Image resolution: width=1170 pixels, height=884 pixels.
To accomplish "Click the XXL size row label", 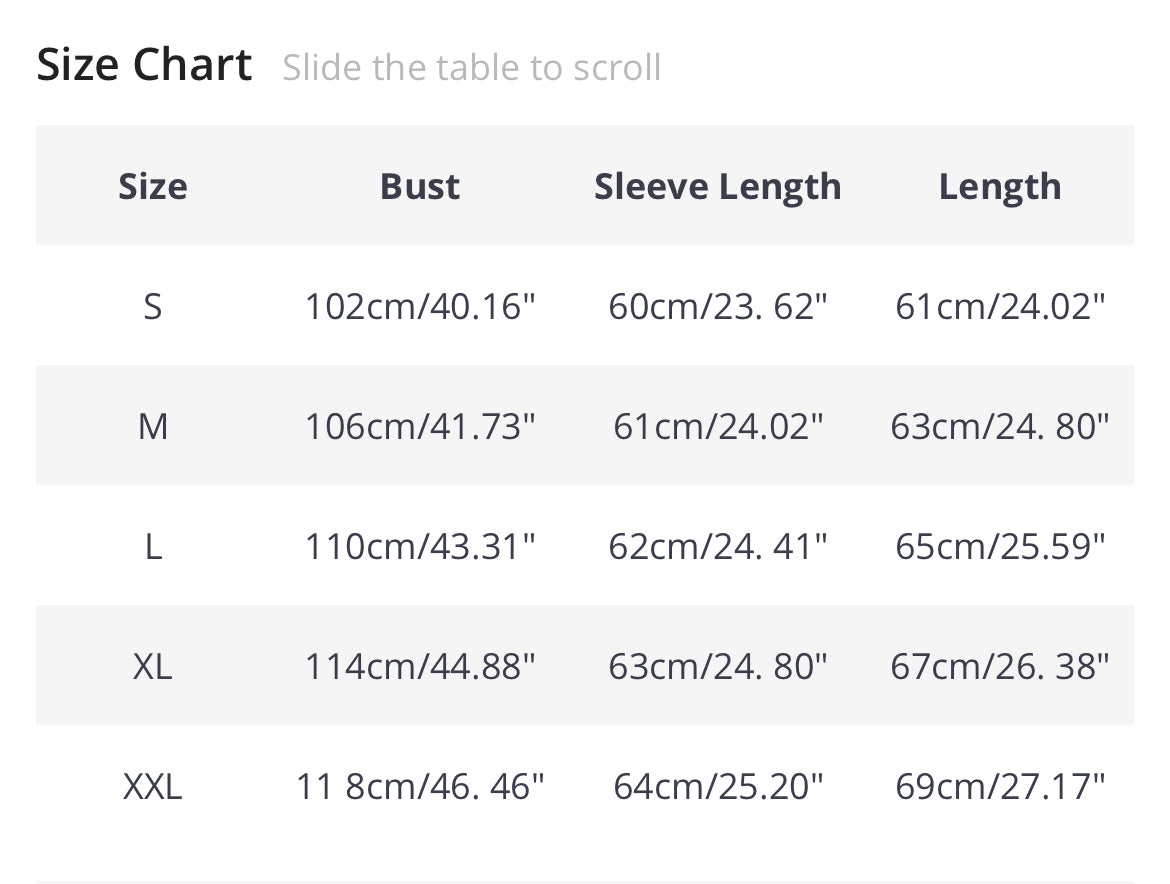I will click(153, 787).
